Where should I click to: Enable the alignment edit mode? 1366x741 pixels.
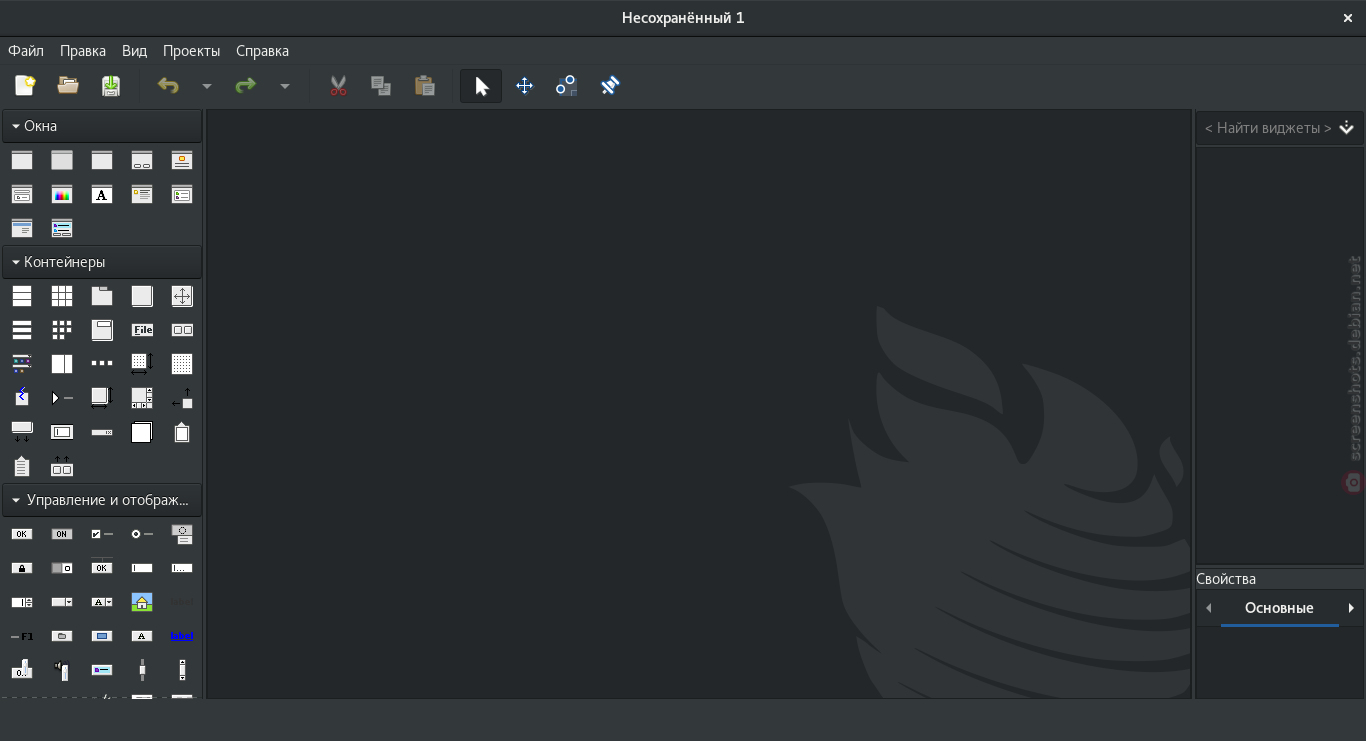pyautogui.click(x=610, y=86)
